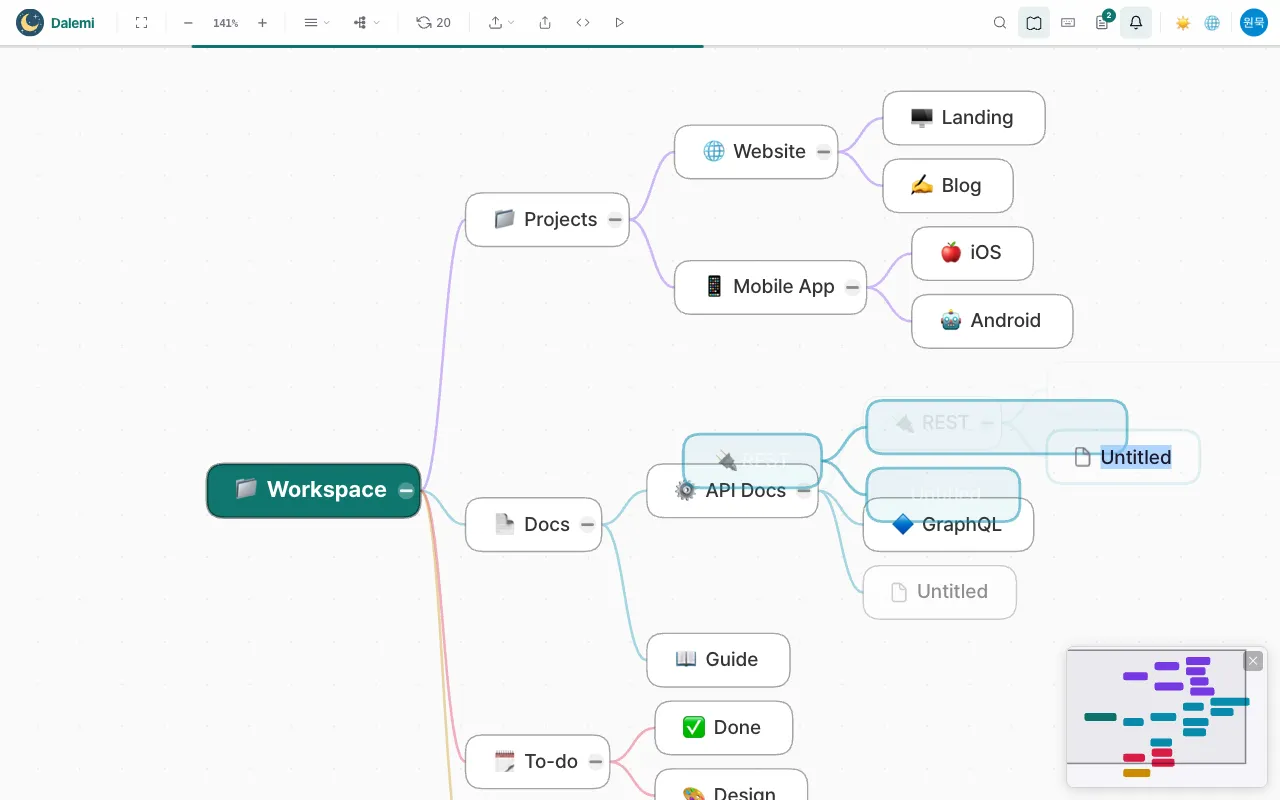The height and width of the screenshot is (800, 1280).
Task: Open the notes icon with badge 2
Action: pos(1102,22)
